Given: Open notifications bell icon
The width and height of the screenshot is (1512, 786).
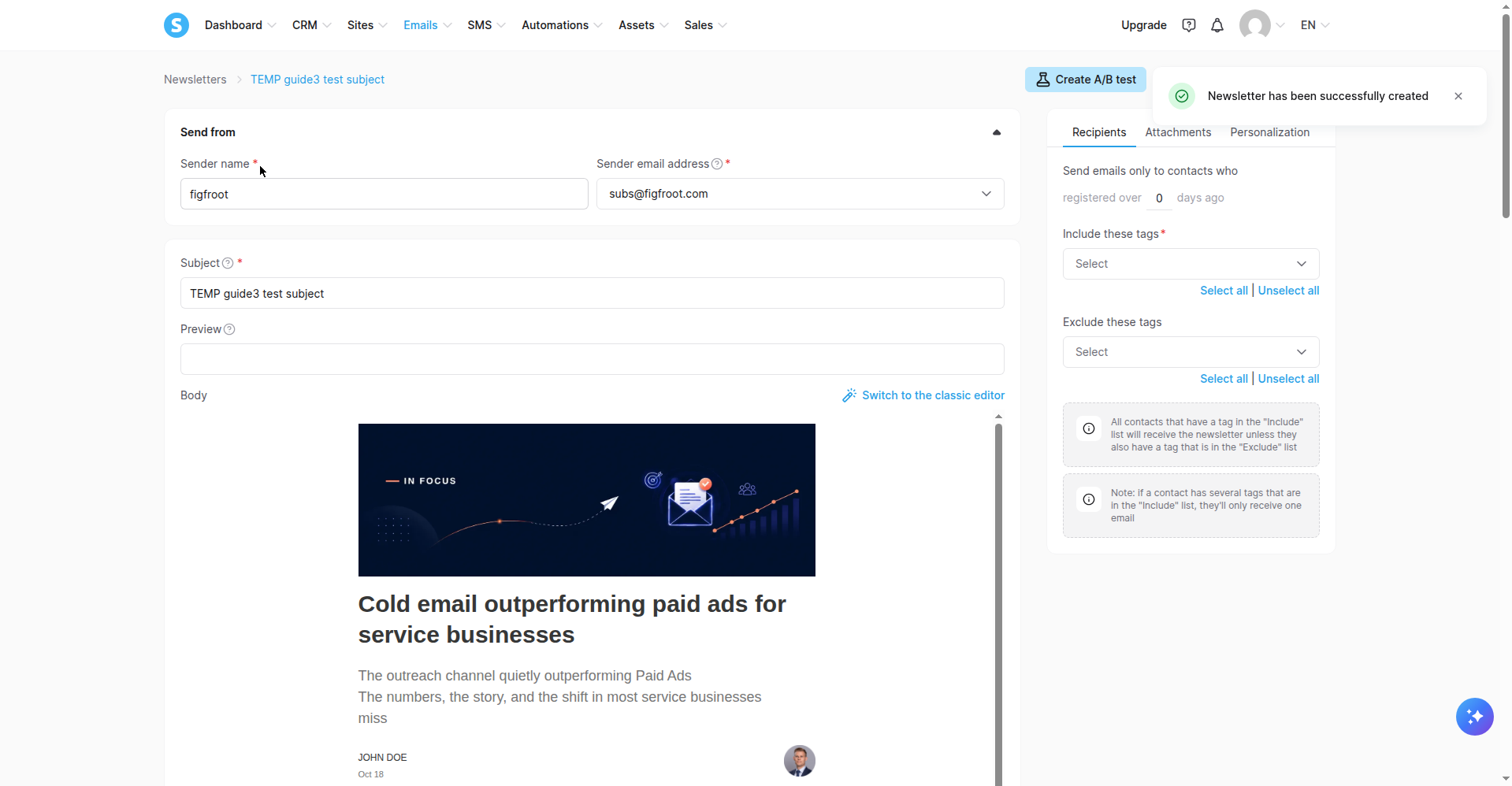Looking at the screenshot, I should click(1217, 25).
